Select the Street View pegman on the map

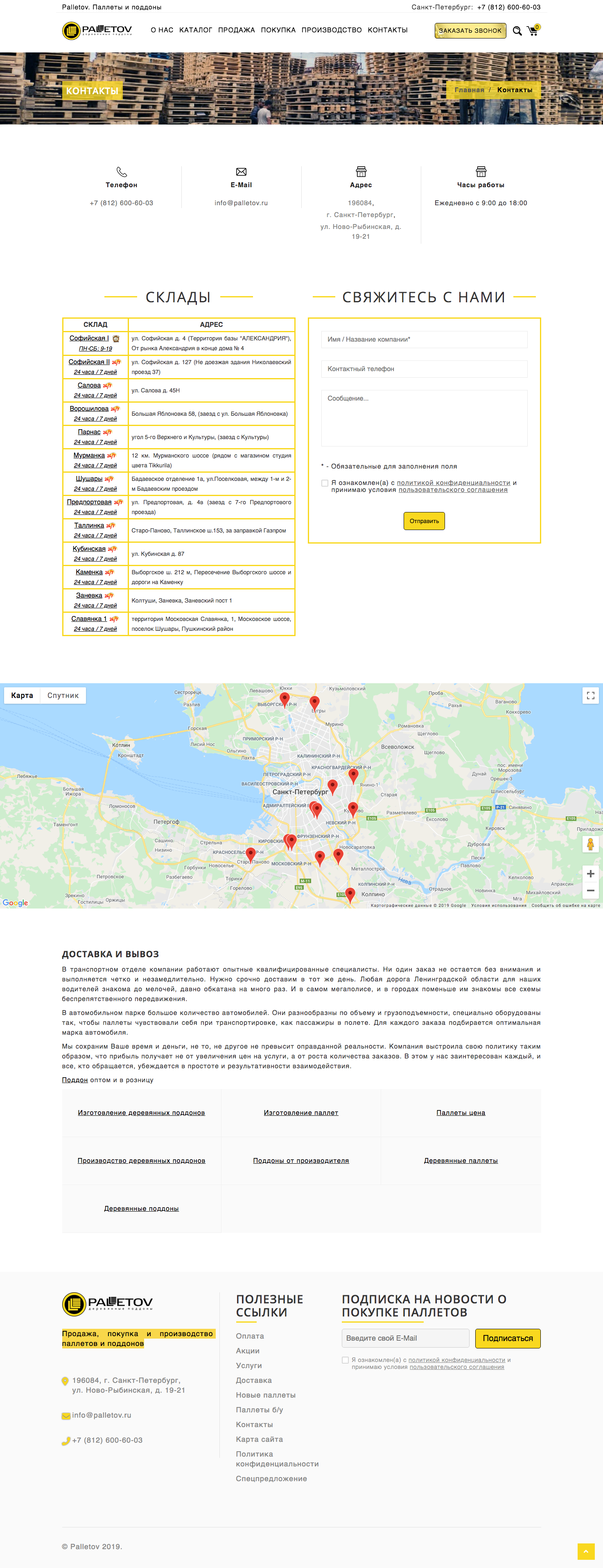[x=590, y=844]
